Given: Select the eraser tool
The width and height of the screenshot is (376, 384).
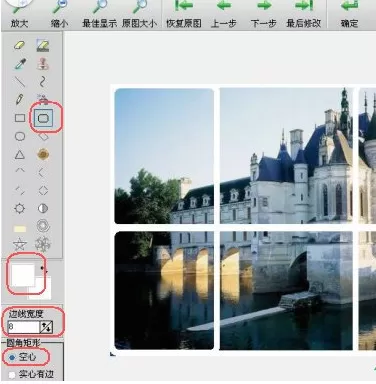Looking at the screenshot, I should pos(20,45).
